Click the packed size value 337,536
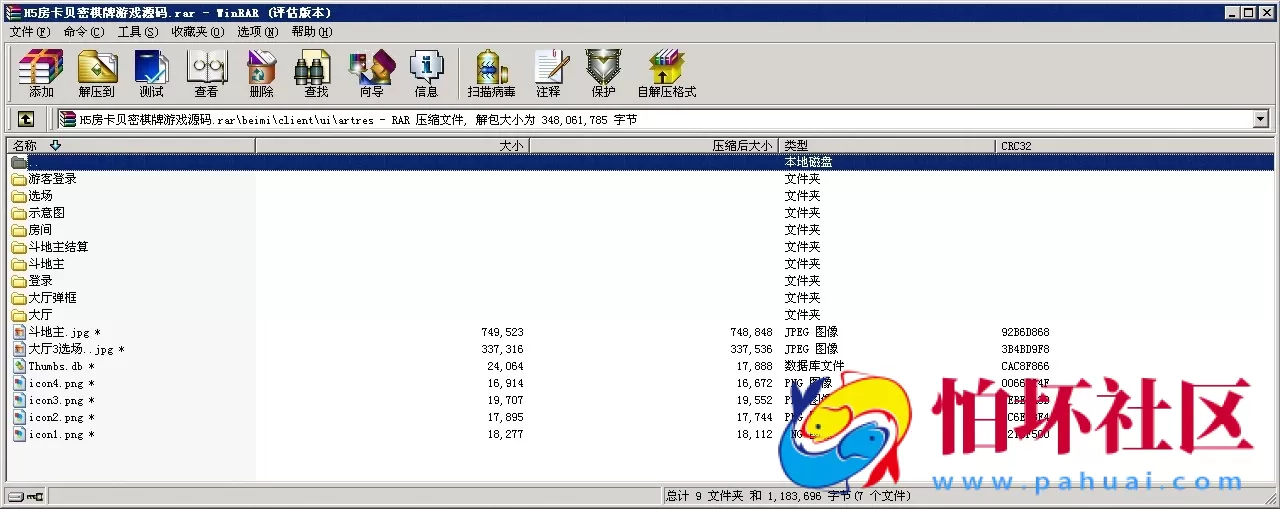The height and width of the screenshot is (509, 1280). click(x=751, y=349)
